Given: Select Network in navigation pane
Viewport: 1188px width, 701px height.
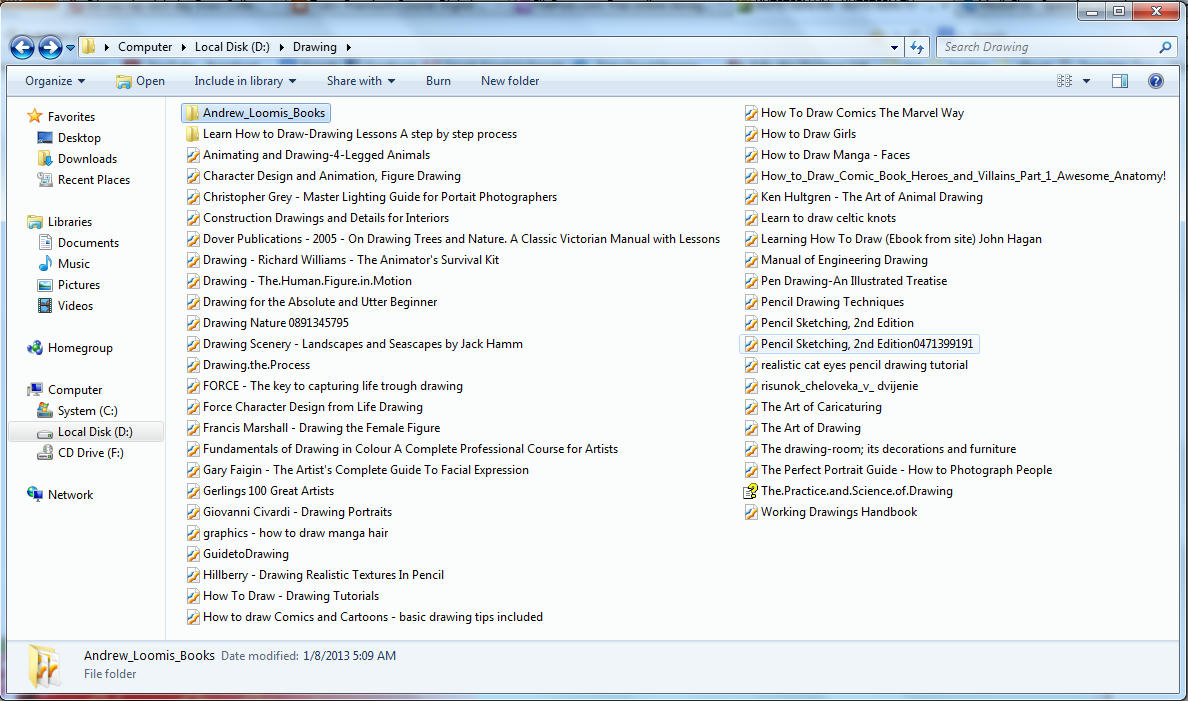Looking at the screenshot, I should point(61,495).
